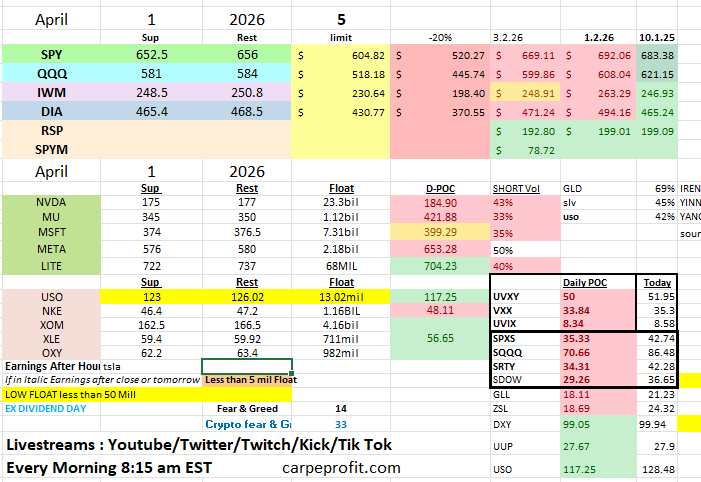Click the DIA ticker cell
Screen dimensions: 701x482
51,111
